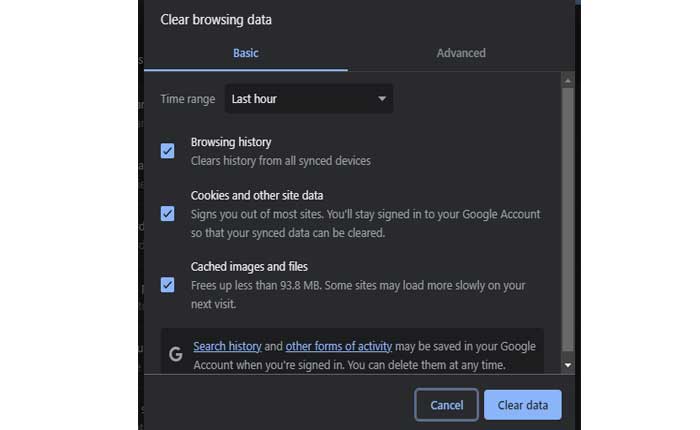Click the Cookies and other site data label
The height and width of the screenshot is (430, 700).
pos(257,195)
